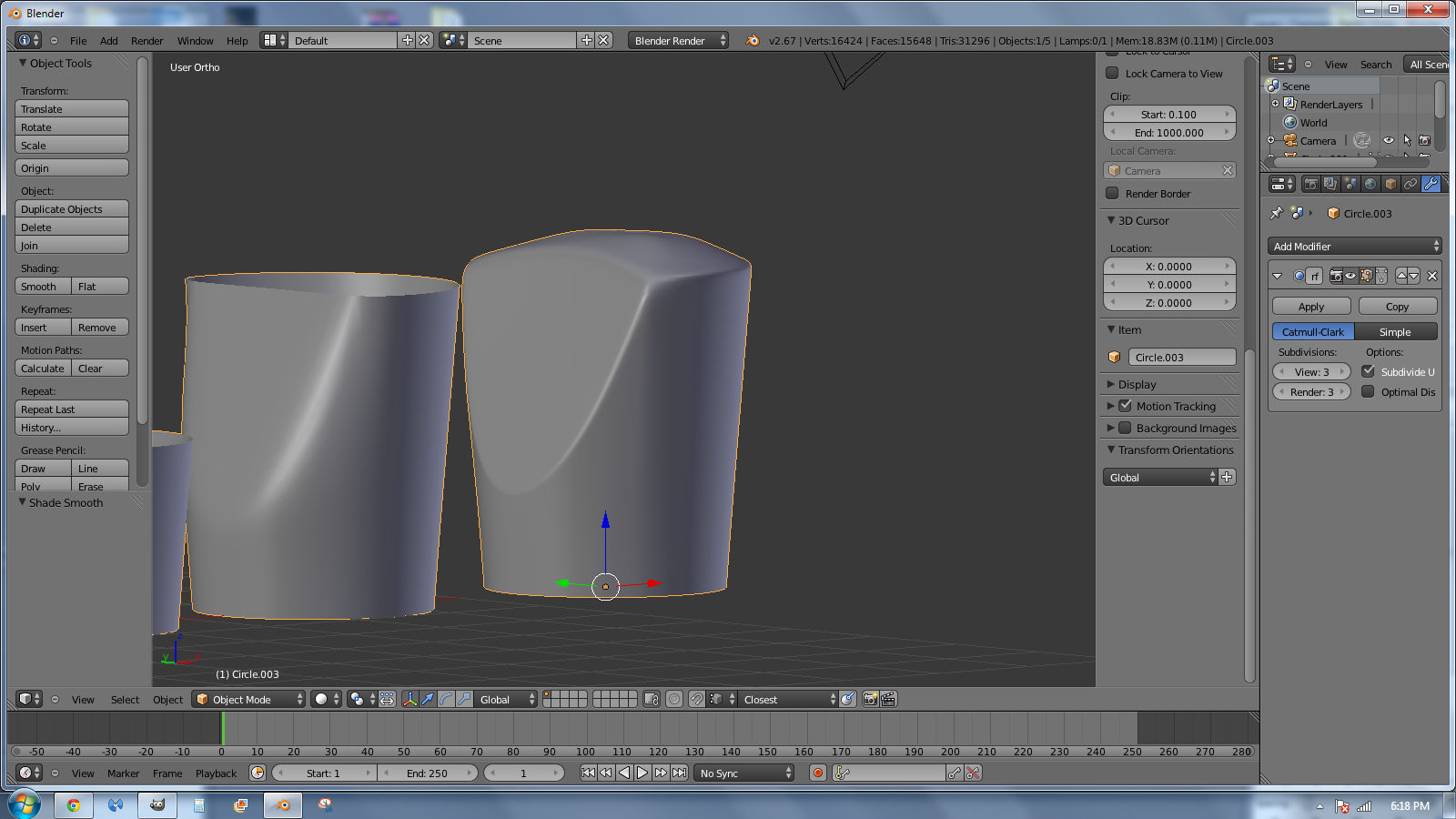Jump to the timeline start frame
Viewport: 1456px width, 819px height.
[x=588, y=773]
